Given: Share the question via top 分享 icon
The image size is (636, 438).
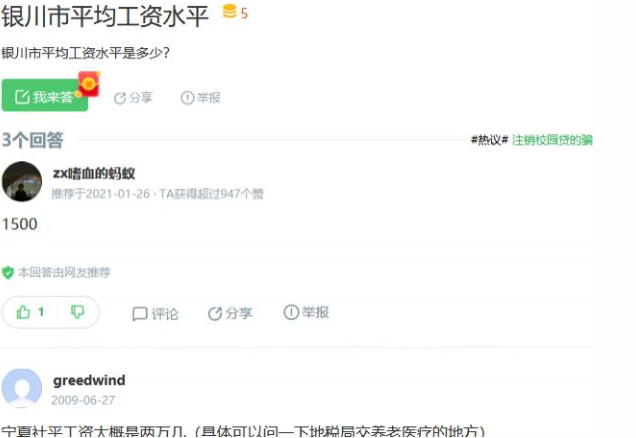Looking at the screenshot, I should click(x=133, y=98).
